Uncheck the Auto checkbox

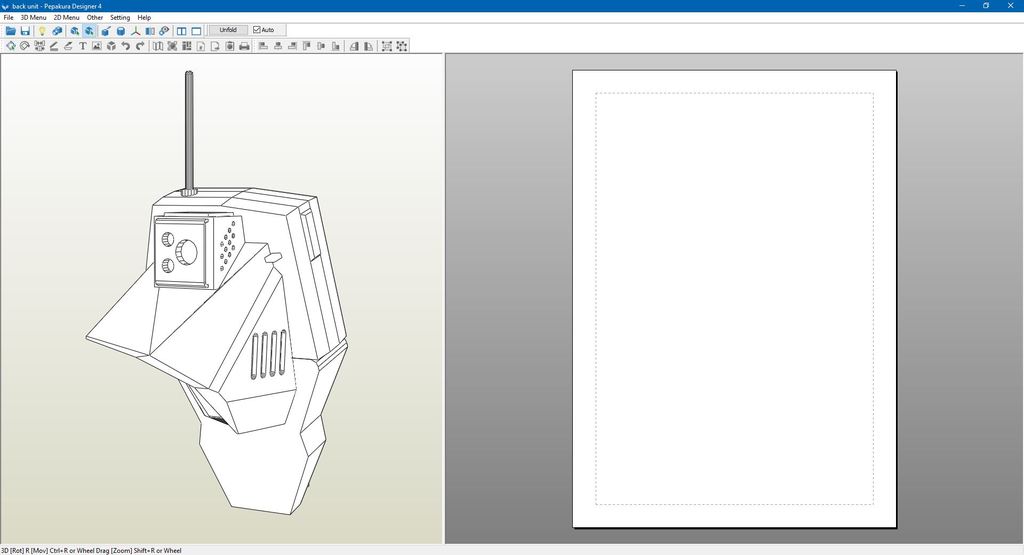(x=257, y=30)
